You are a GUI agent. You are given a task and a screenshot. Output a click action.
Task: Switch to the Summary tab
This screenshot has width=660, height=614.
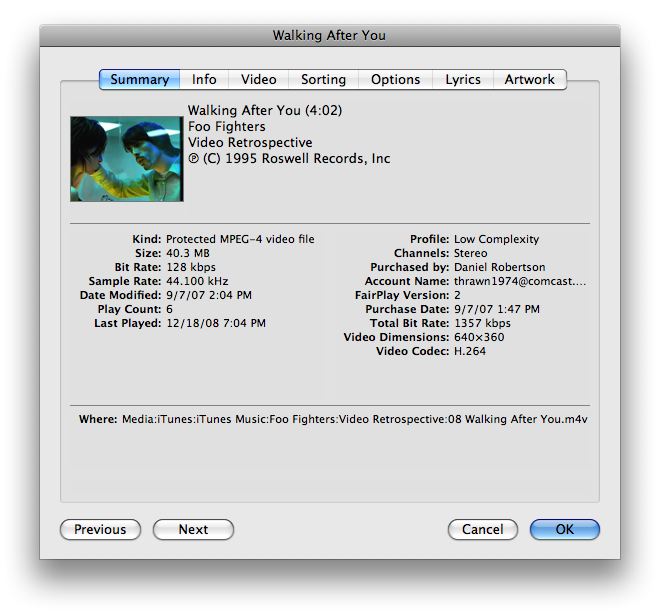click(139, 80)
